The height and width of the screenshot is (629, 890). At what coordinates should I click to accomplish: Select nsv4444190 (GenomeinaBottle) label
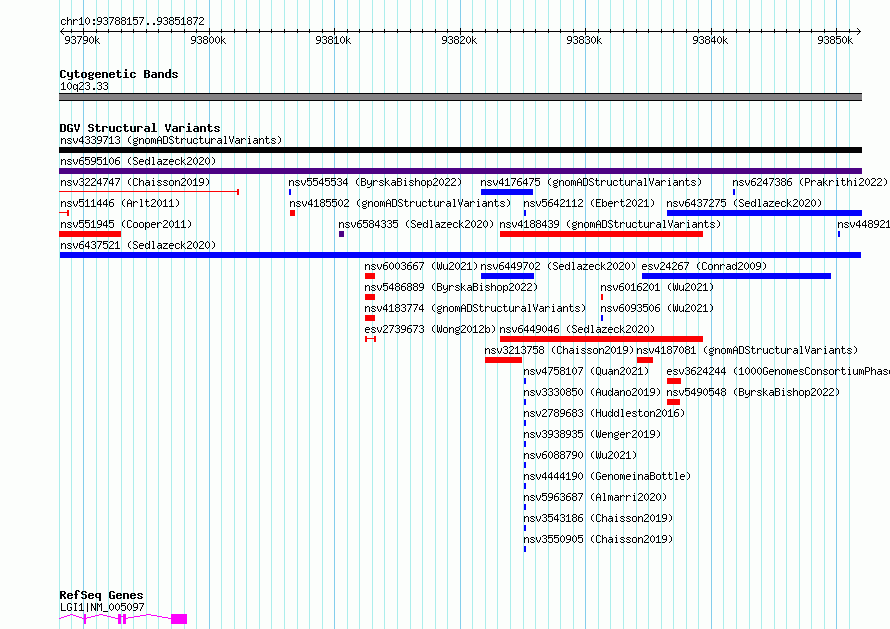click(x=607, y=476)
